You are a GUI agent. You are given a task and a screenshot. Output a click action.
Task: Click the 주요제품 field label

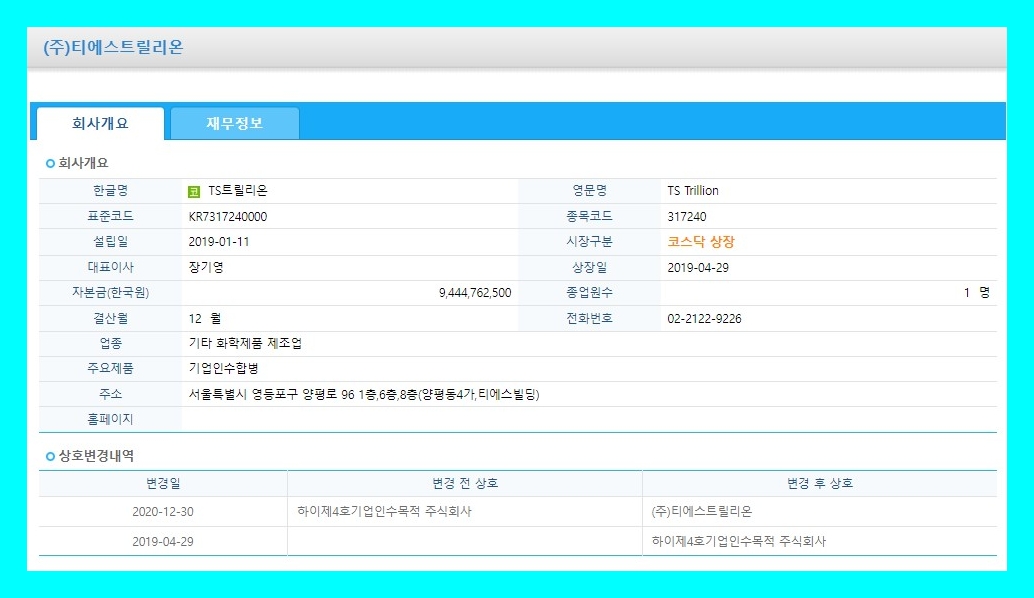(x=111, y=368)
